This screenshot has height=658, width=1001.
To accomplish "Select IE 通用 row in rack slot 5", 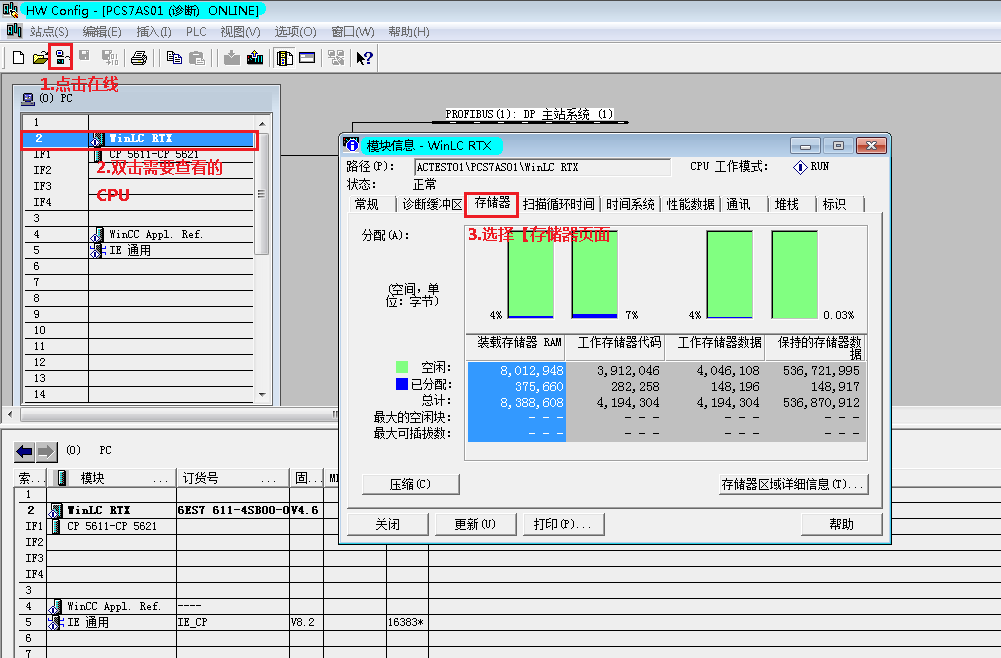I will [x=139, y=250].
